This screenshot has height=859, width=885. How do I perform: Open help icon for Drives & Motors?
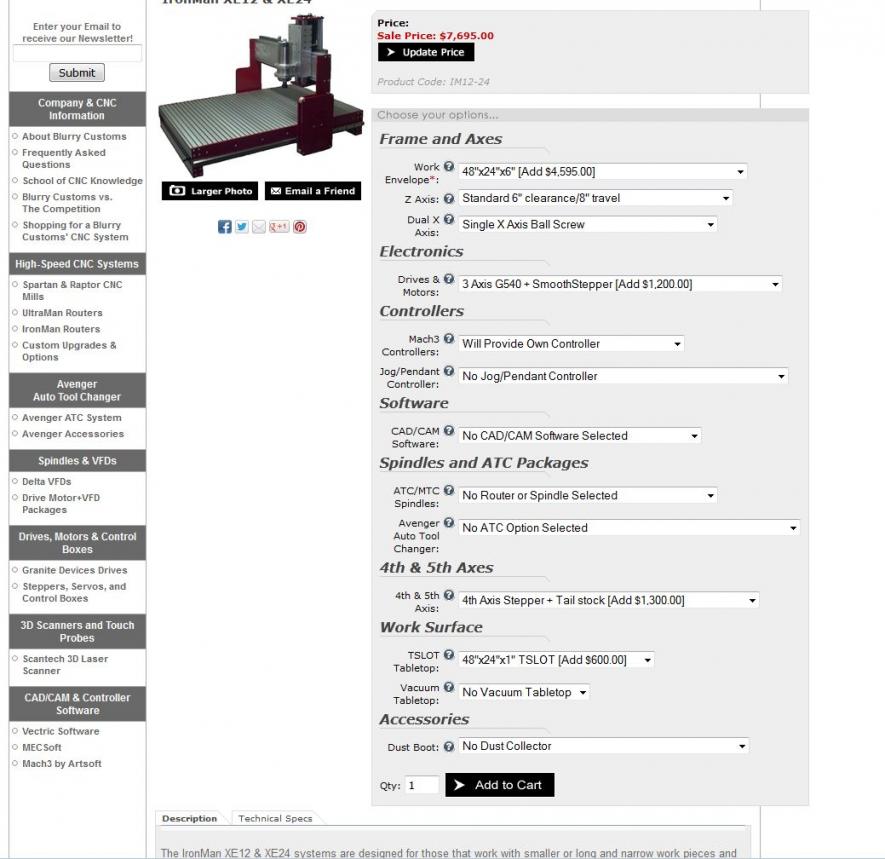tap(449, 280)
